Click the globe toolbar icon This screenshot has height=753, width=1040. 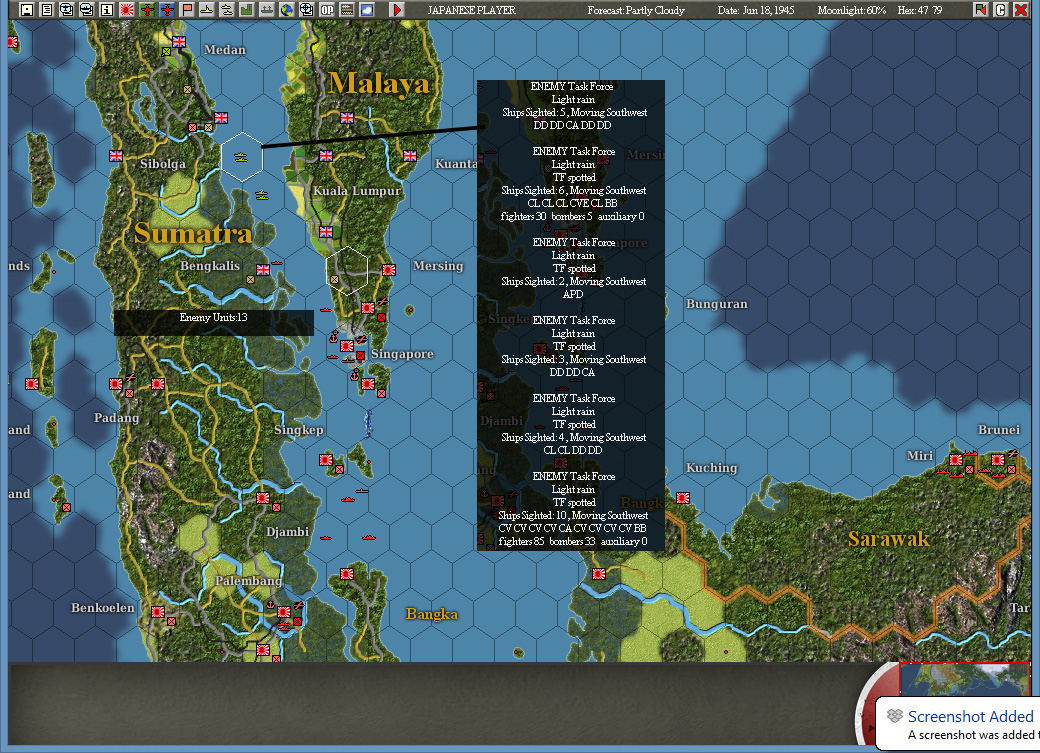click(x=286, y=9)
